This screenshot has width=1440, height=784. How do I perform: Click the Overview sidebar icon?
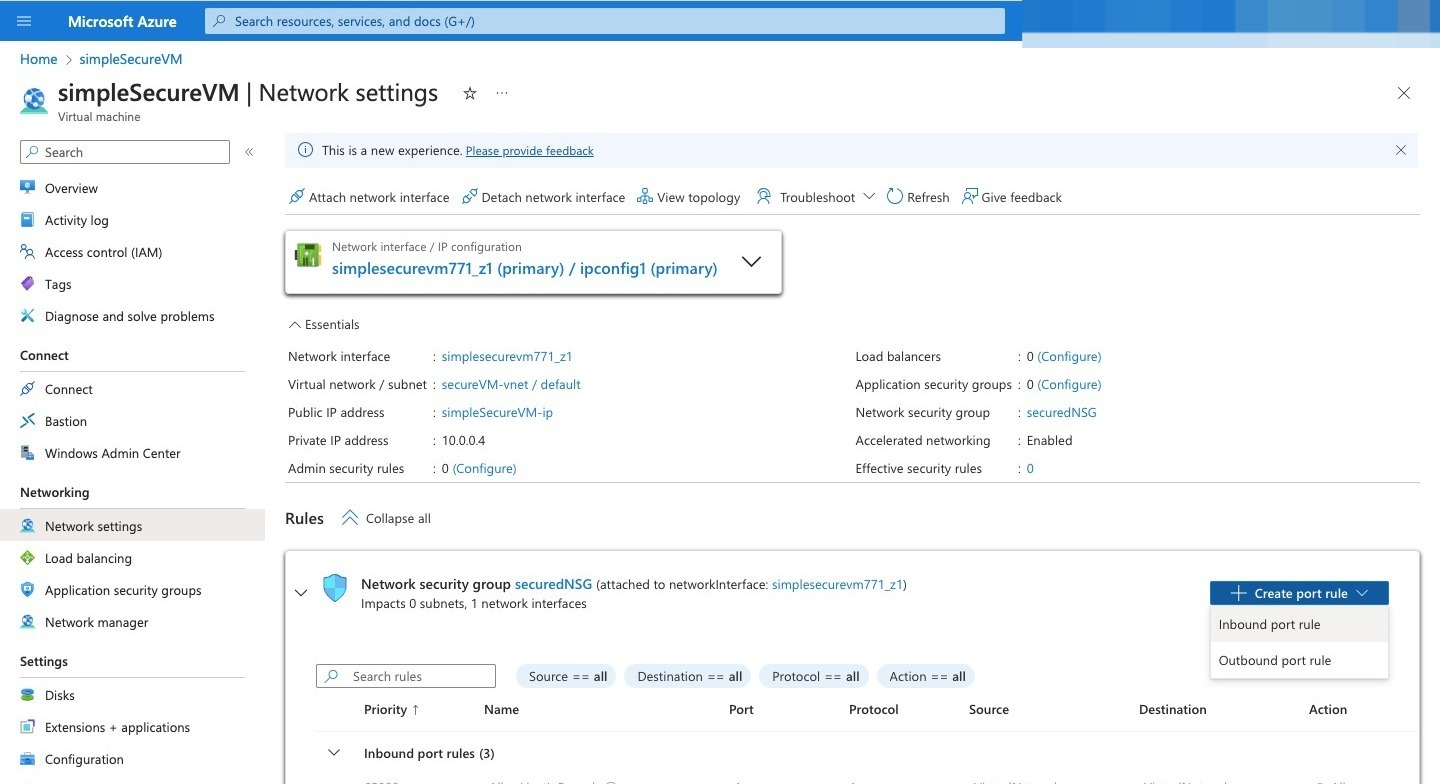click(27, 188)
